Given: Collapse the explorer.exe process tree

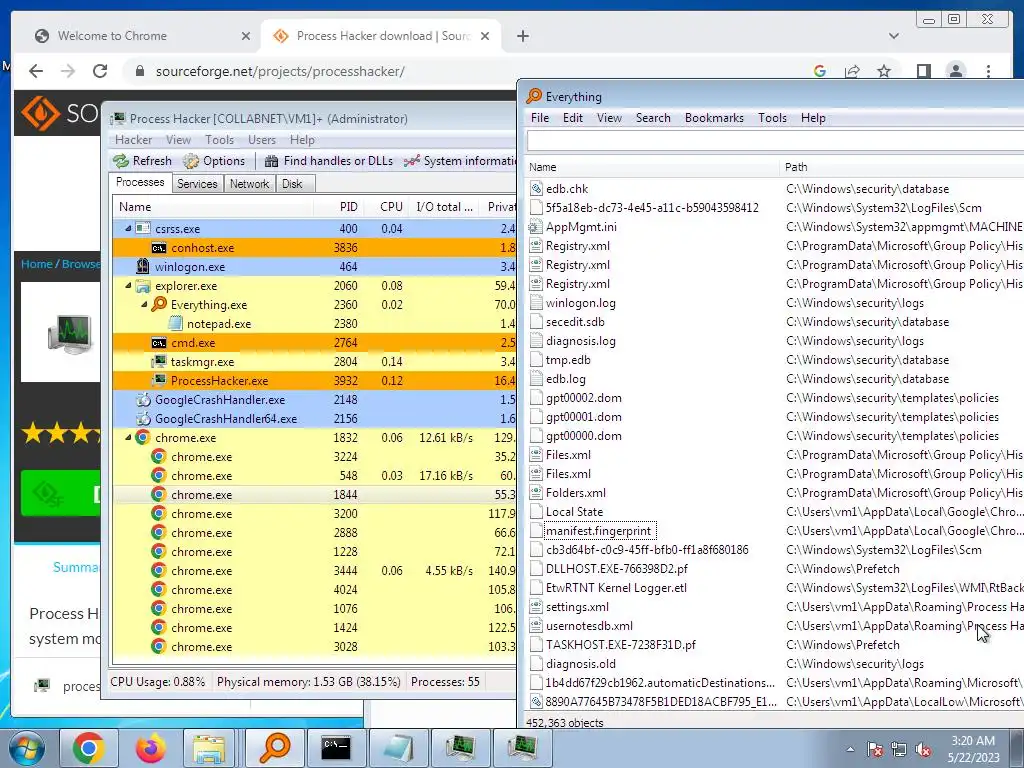Looking at the screenshot, I should pyautogui.click(x=128, y=285).
